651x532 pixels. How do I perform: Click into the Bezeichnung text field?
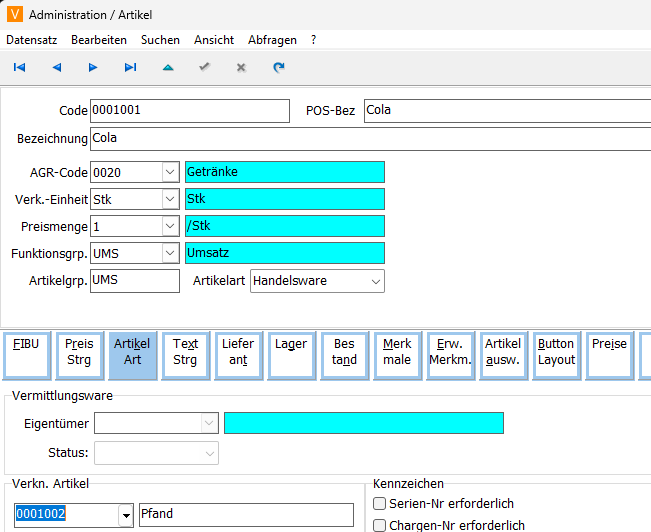coord(370,138)
